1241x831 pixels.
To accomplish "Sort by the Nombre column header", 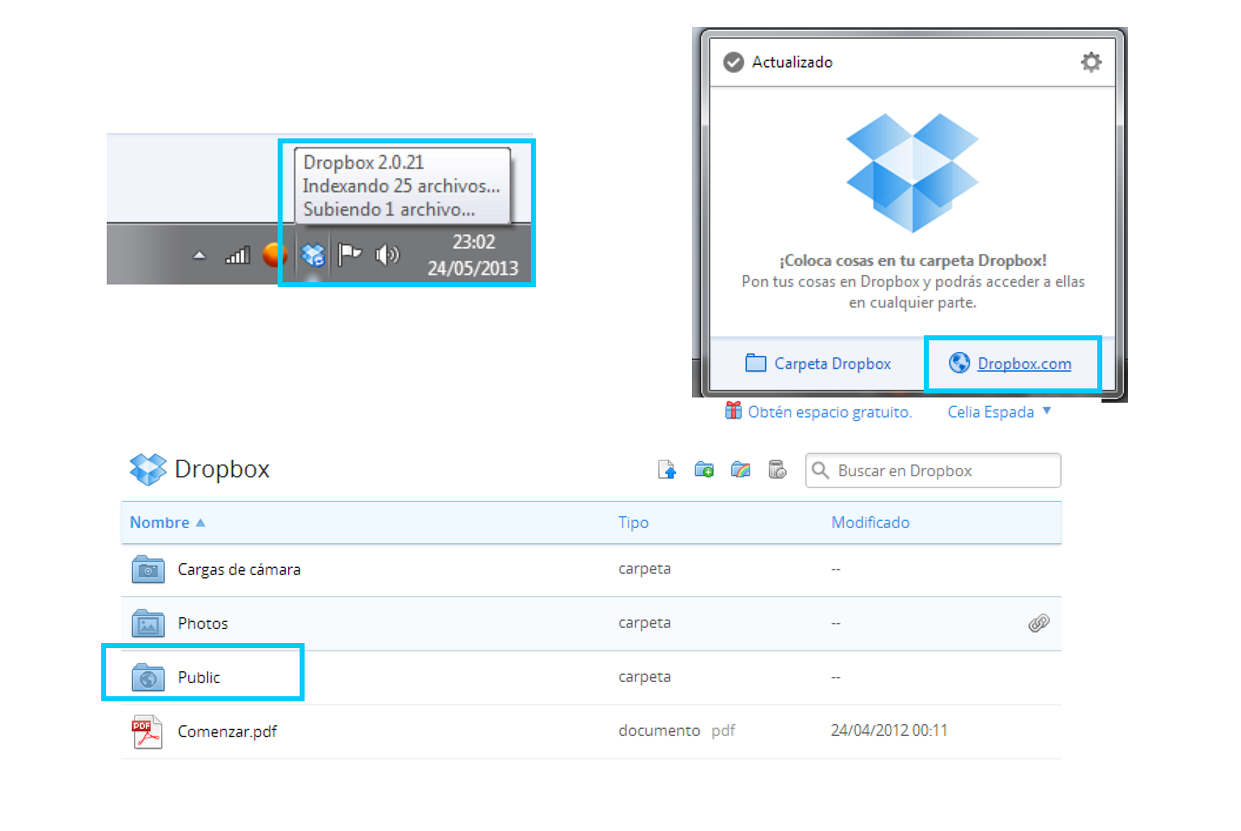I will (x=167, y=522).
